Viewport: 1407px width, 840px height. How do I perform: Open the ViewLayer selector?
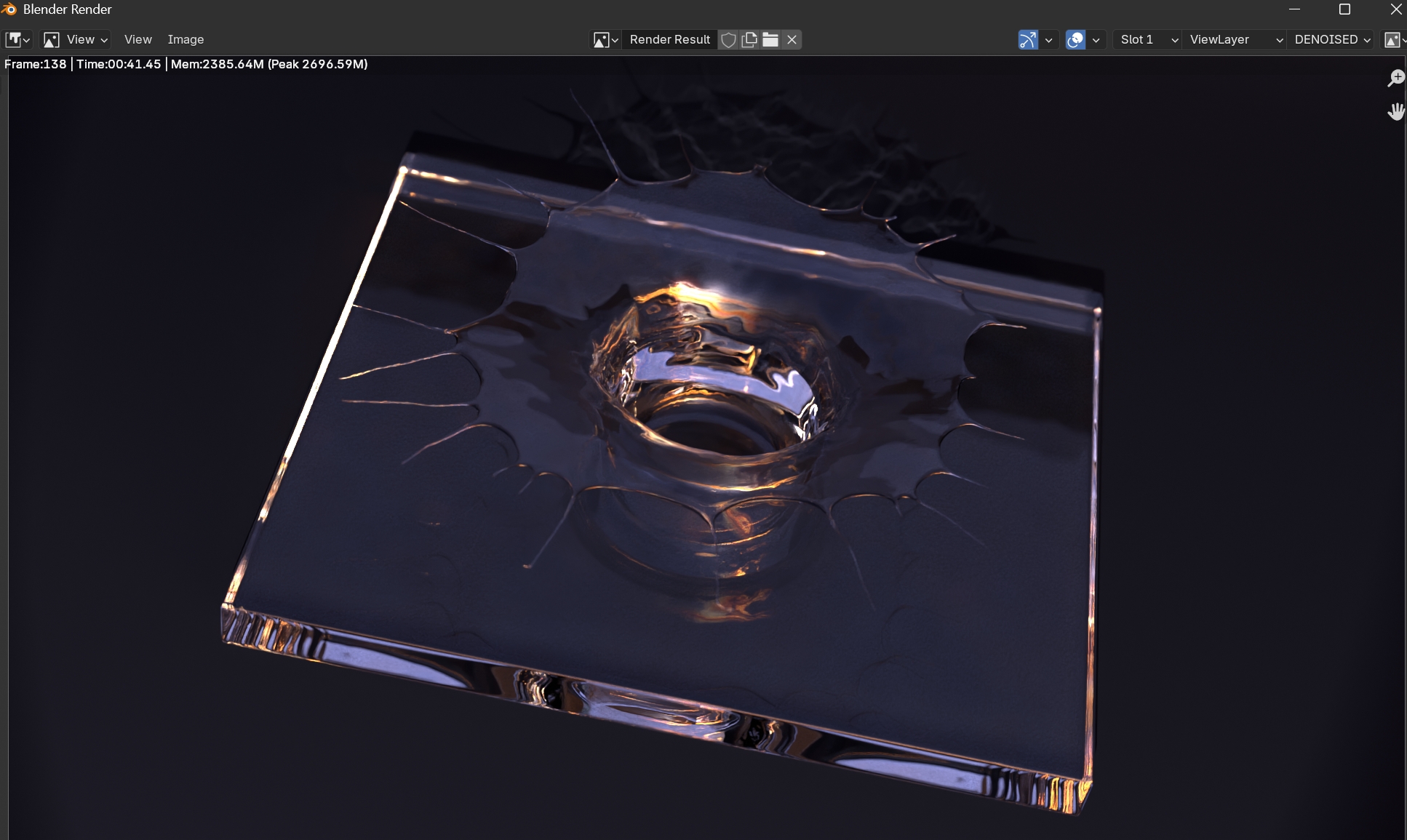click(1235, 39)
